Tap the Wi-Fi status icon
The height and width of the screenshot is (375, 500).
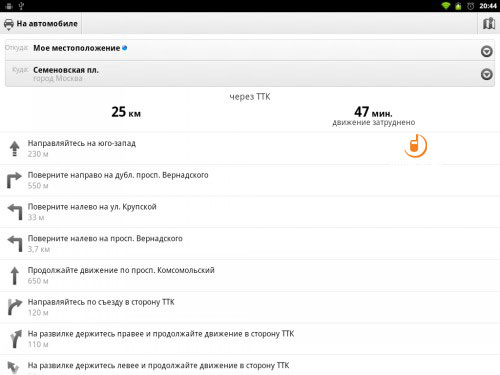(x=446, y=6)
